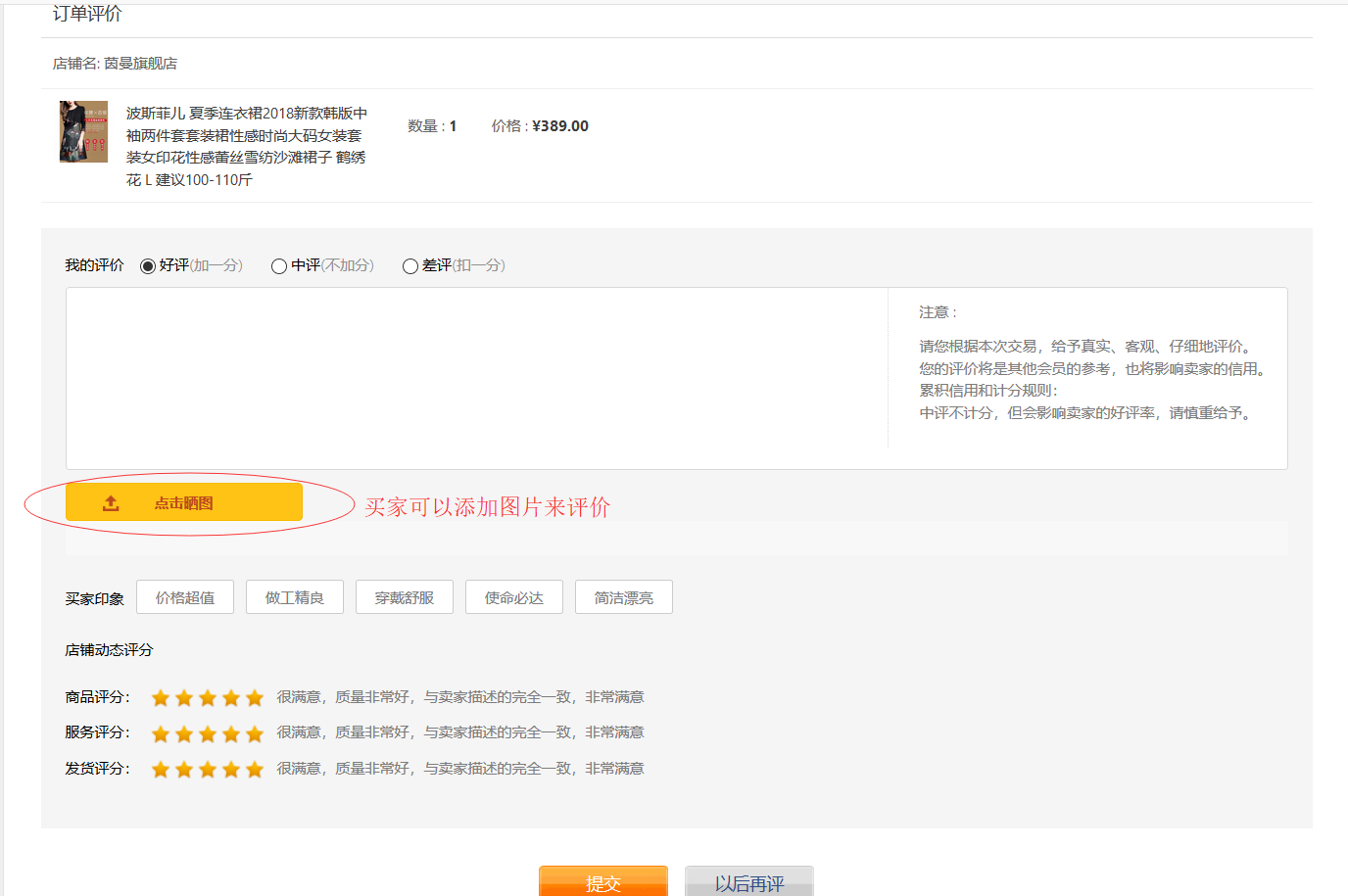Click the 注意 notice heading
This screenshot has width=1348, height=896.
938,312
